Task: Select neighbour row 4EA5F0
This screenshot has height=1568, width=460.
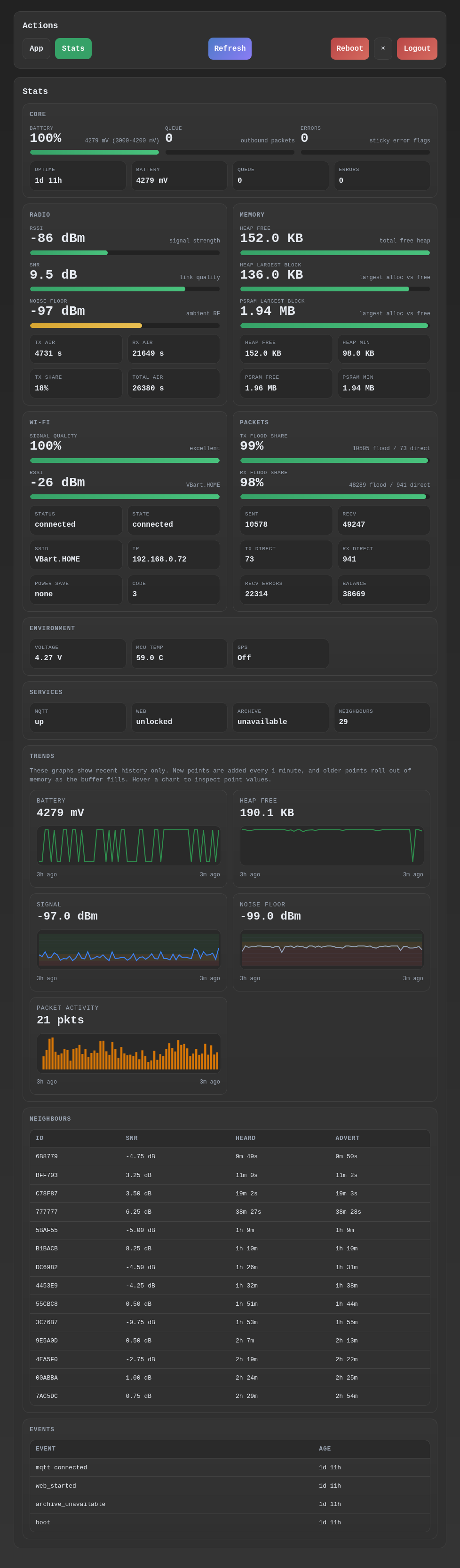Action: pyautogui.click(x=230, y=1359)
